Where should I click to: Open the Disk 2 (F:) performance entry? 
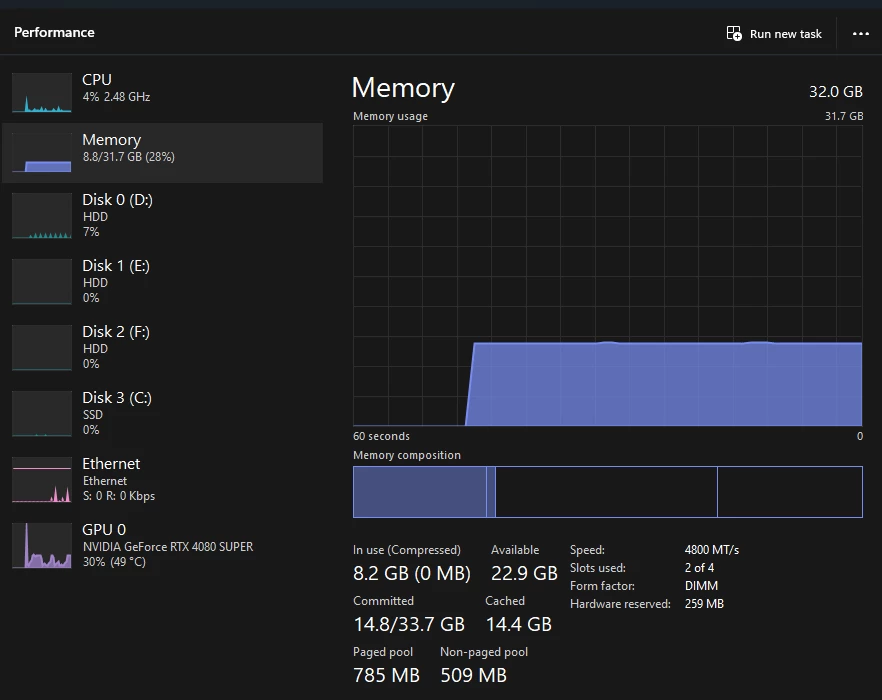162,347
